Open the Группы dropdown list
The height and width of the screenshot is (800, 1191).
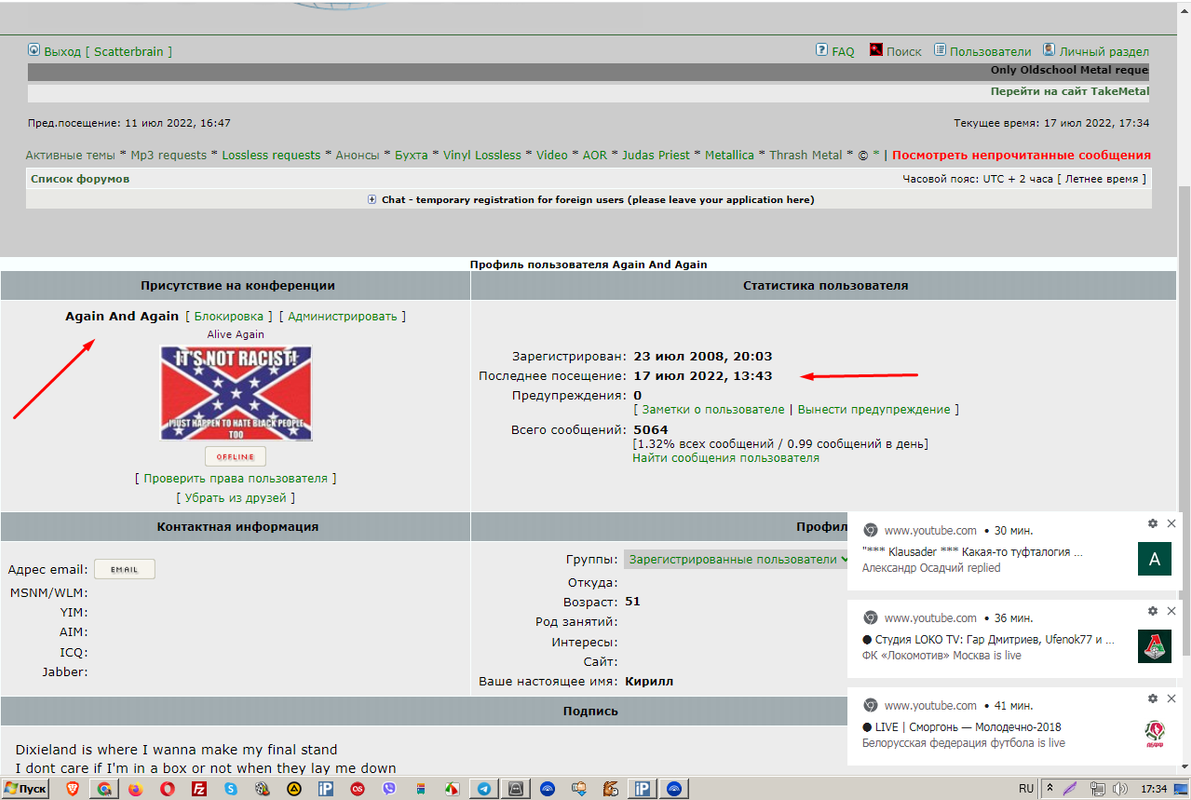pos(736,559)
